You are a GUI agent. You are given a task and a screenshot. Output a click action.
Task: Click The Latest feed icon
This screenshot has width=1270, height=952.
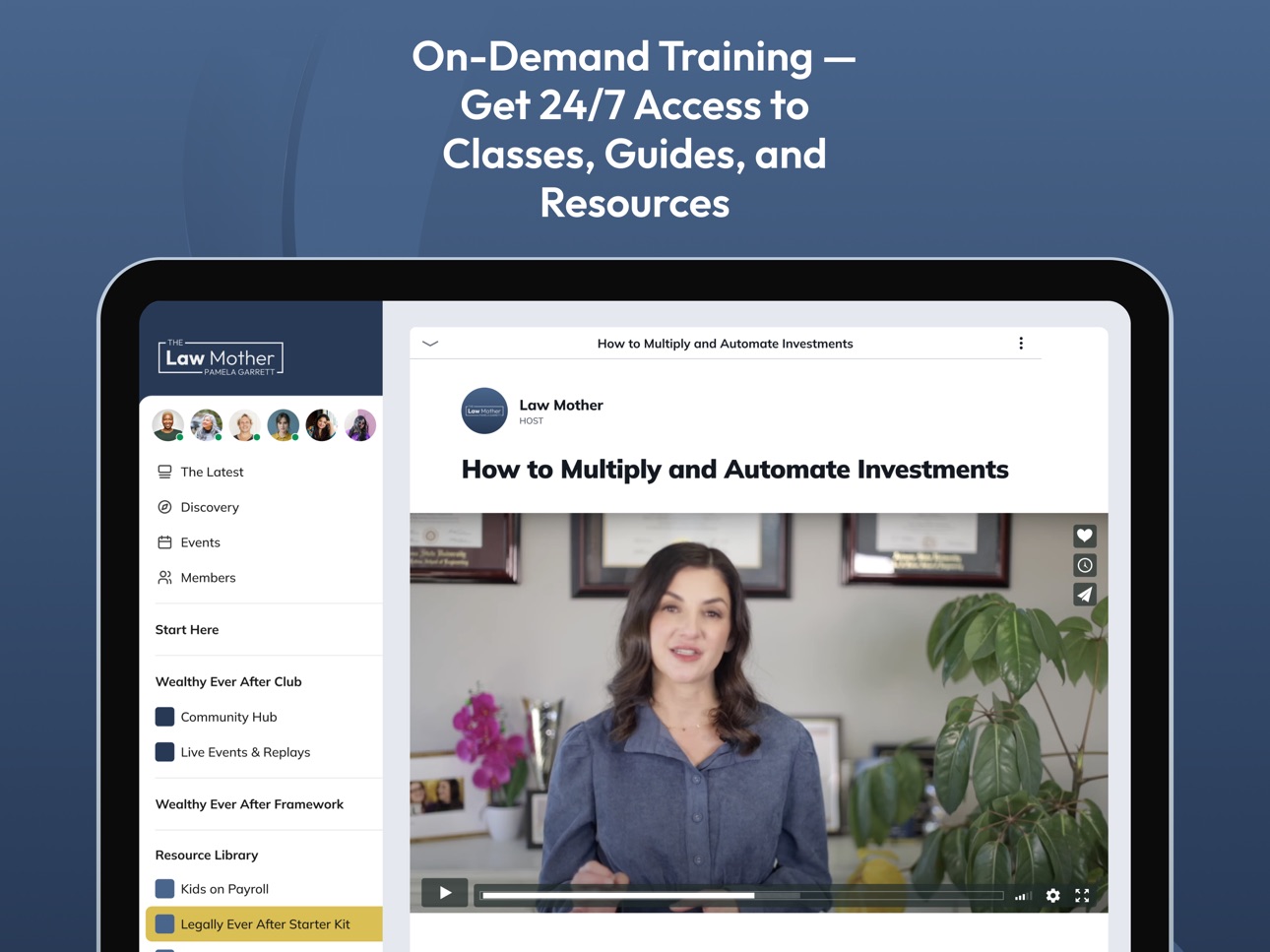tap(164, 472)
